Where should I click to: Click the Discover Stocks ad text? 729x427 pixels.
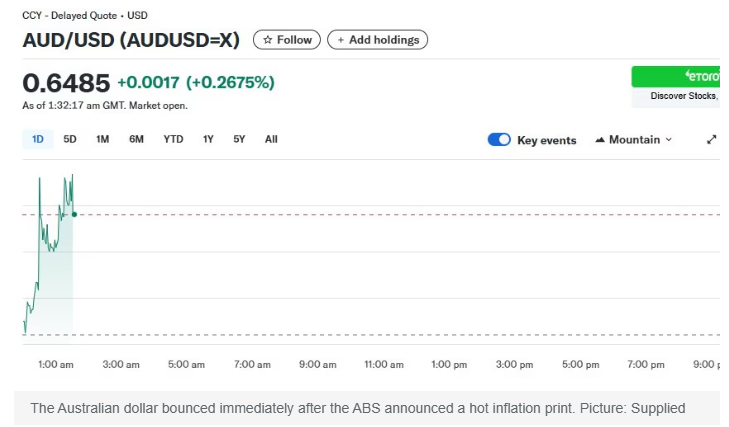tap(684, 96)
